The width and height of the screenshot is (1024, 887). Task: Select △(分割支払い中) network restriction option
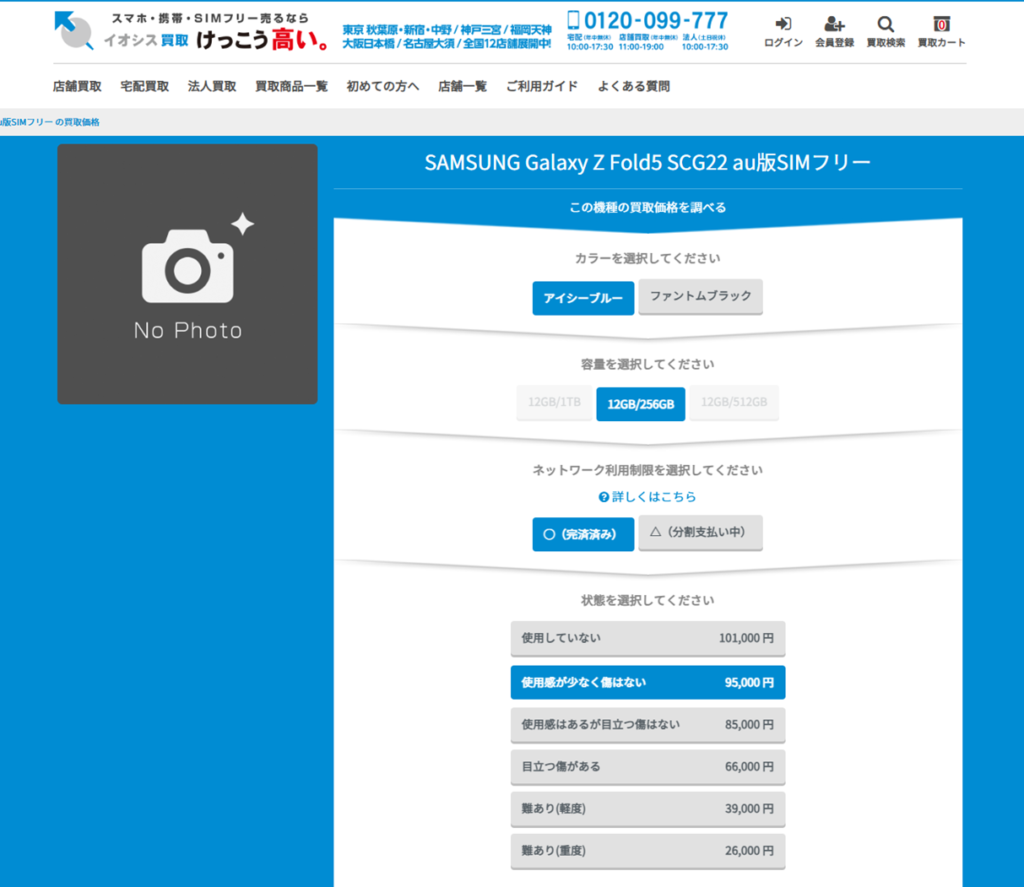tap(700, 532)
